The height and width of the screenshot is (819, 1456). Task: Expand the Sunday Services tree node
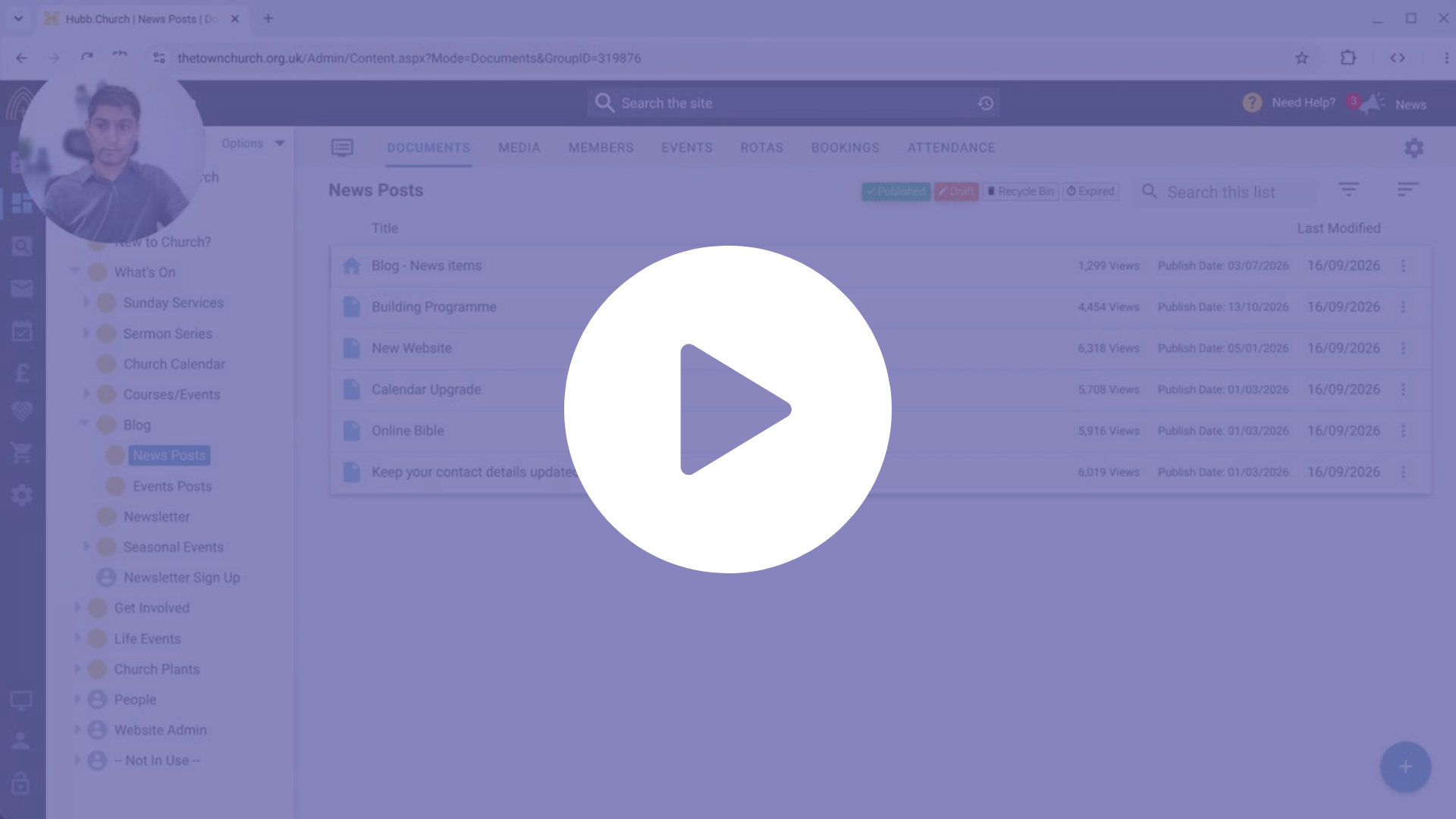pos(86,303)
